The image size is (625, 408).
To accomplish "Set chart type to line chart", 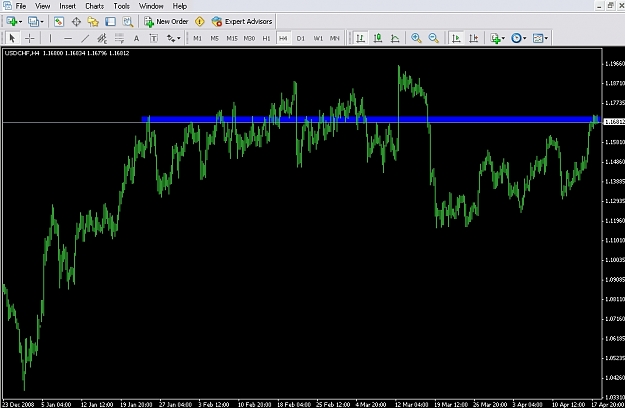I will point(395,38).
